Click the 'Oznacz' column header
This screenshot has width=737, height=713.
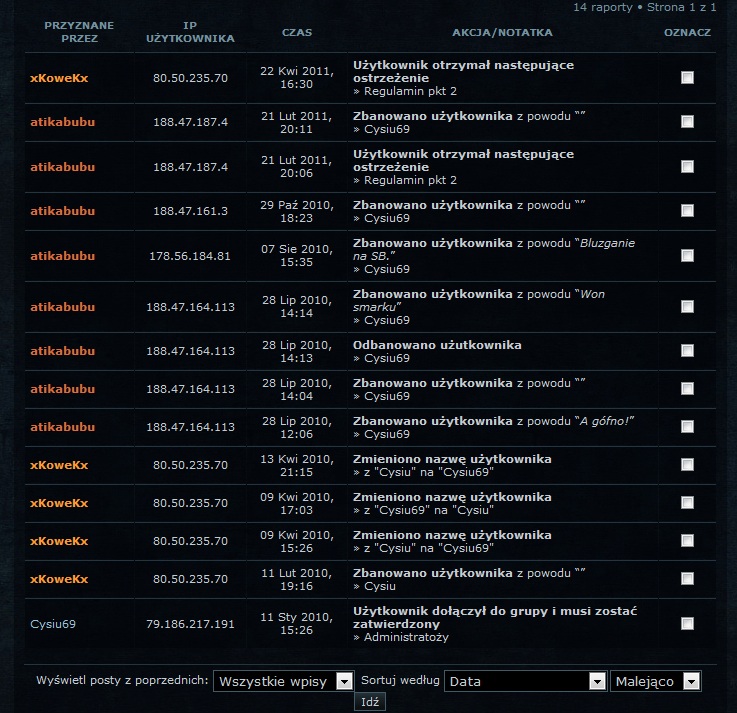coord(687,32)
